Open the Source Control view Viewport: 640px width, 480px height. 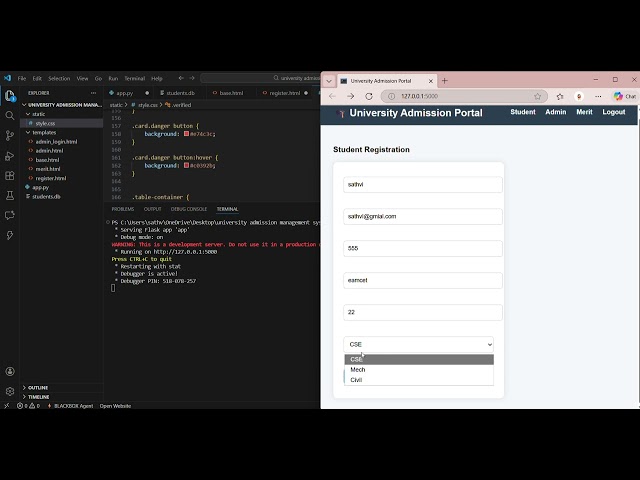(x=10, y=135)
